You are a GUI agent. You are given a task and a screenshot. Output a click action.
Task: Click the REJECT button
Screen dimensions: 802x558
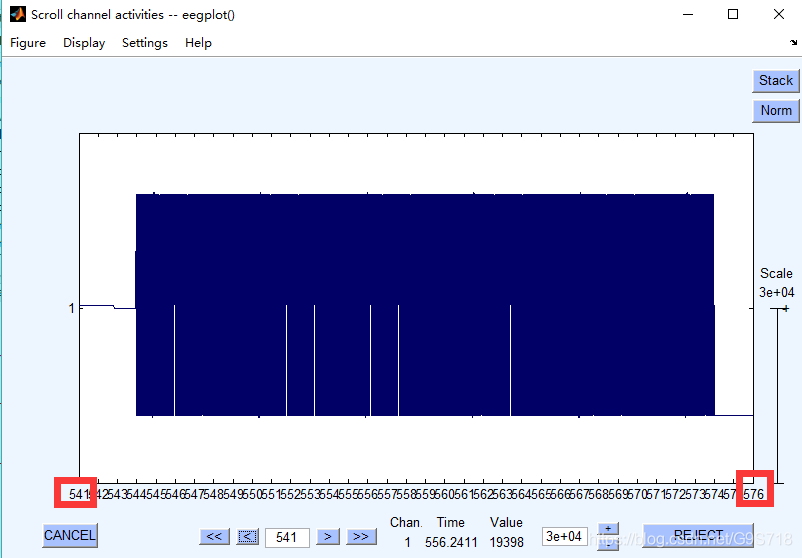pyautogui.click(x=698, y=535)
